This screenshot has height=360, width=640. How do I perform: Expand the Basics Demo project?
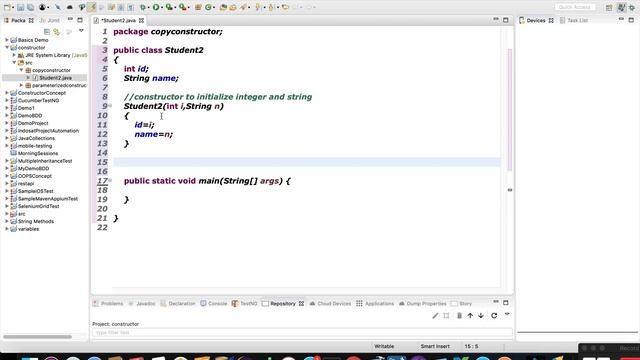(x=7, y=40)
